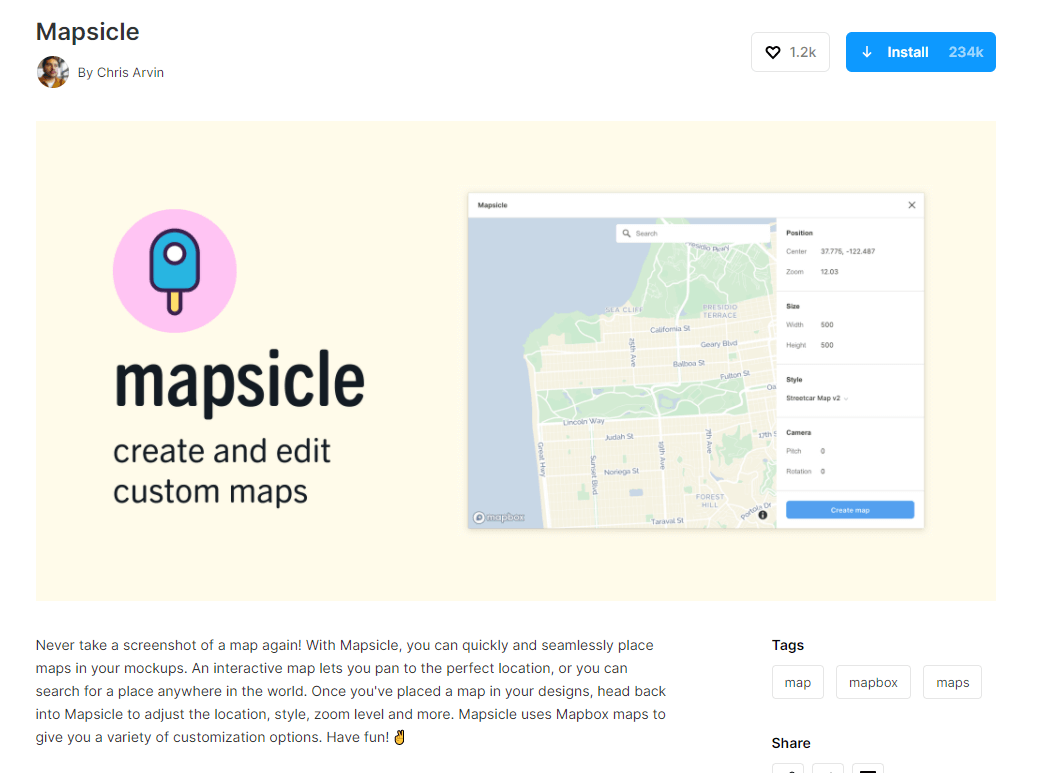Click the heart icon to like Mapsicle
Image resolution: width=1040 pixels, height=773 pixels.
[x=773, y=52]
